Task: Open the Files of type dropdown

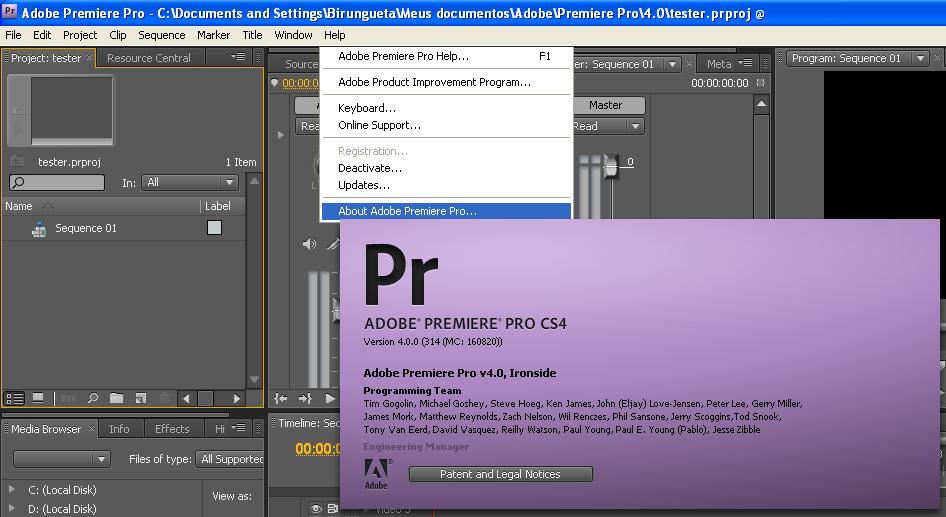Action: pyautogui.click(x=230, y=459)
